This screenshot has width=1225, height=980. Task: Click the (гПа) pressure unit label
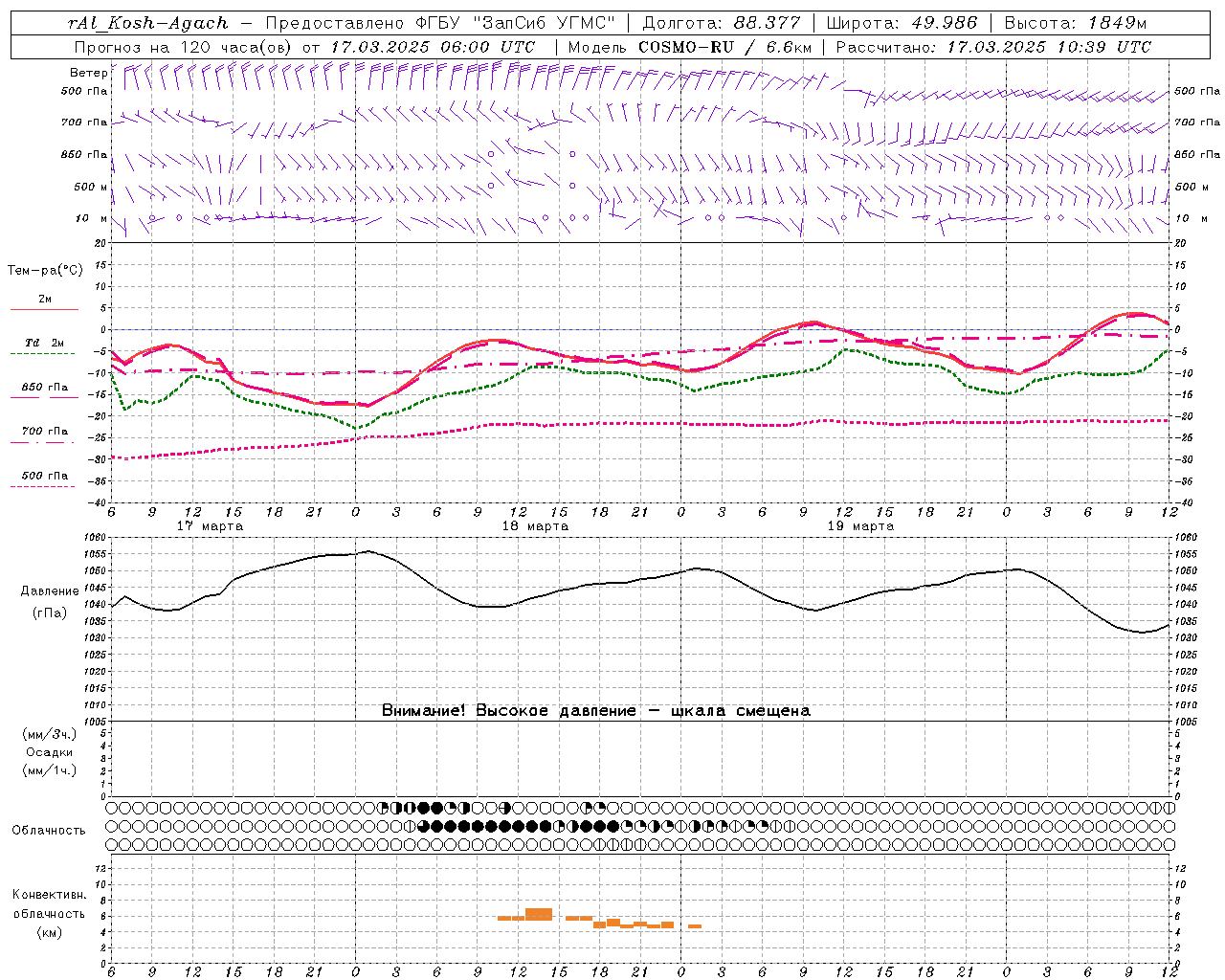(50, 613)
